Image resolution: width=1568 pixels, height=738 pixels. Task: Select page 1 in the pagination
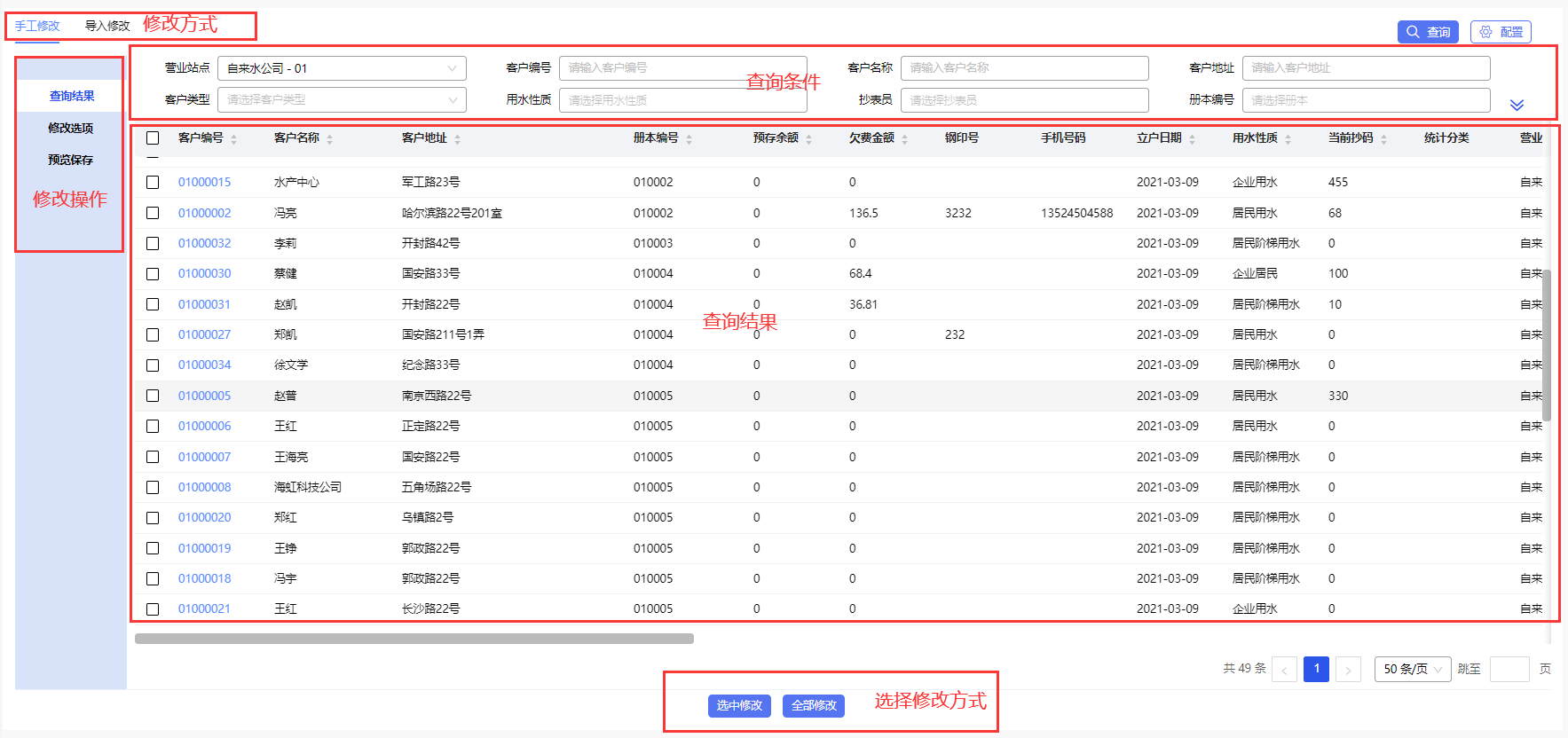(x=1316, y=669)
